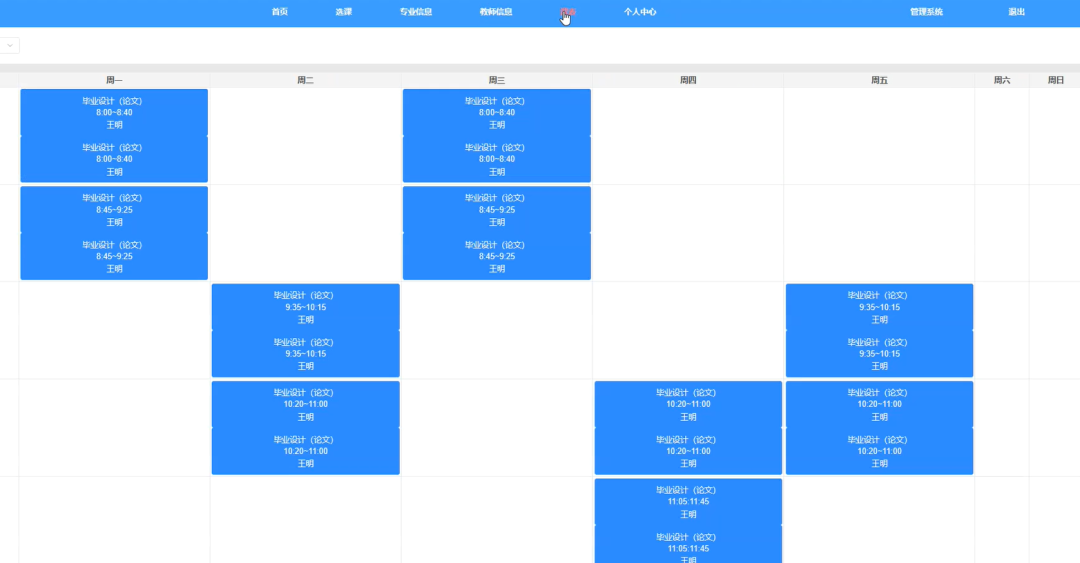Select lower 周三 8:00~8:40 毕业设计 card
The image size is (1080, 563).
pyautogui.click(x=497, y=159)
